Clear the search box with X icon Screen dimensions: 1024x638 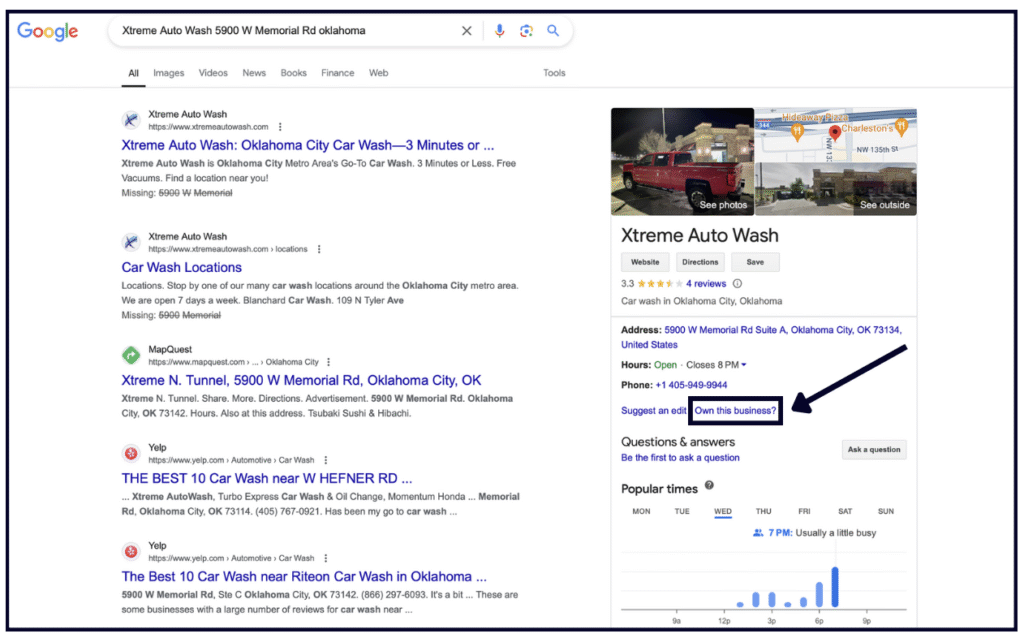466,31
